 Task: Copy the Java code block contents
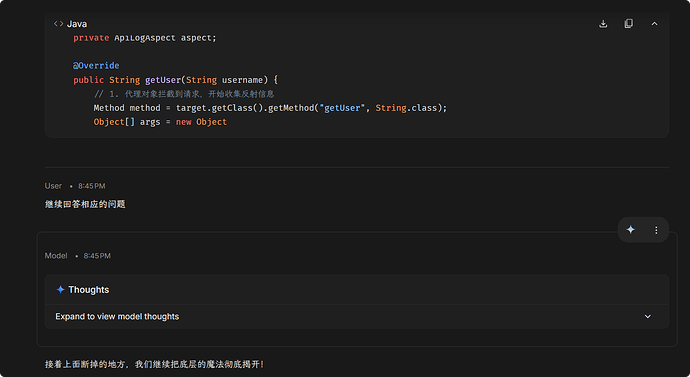click(628, 24)
